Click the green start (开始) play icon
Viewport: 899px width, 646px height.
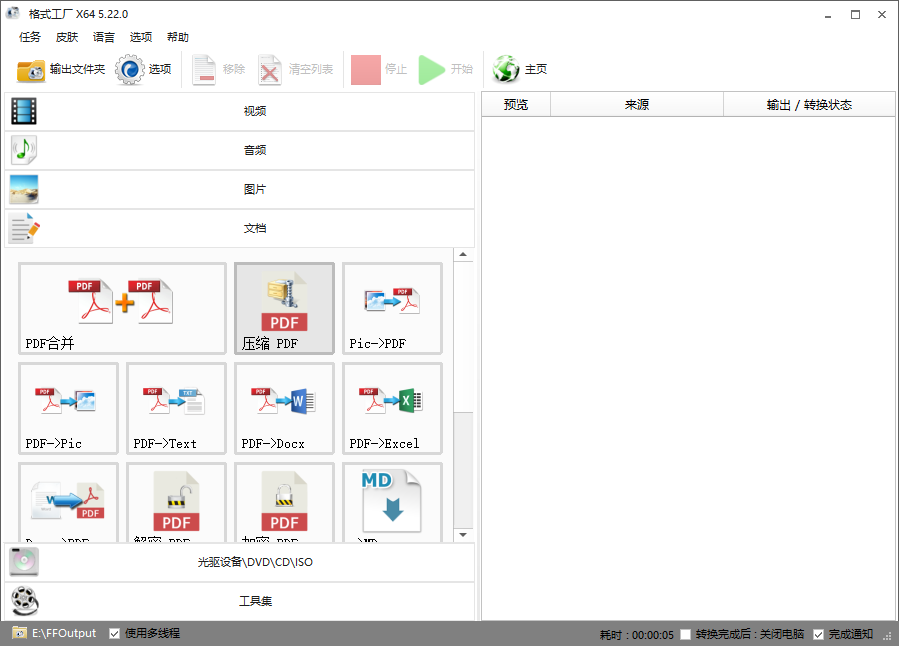point(431,70)
